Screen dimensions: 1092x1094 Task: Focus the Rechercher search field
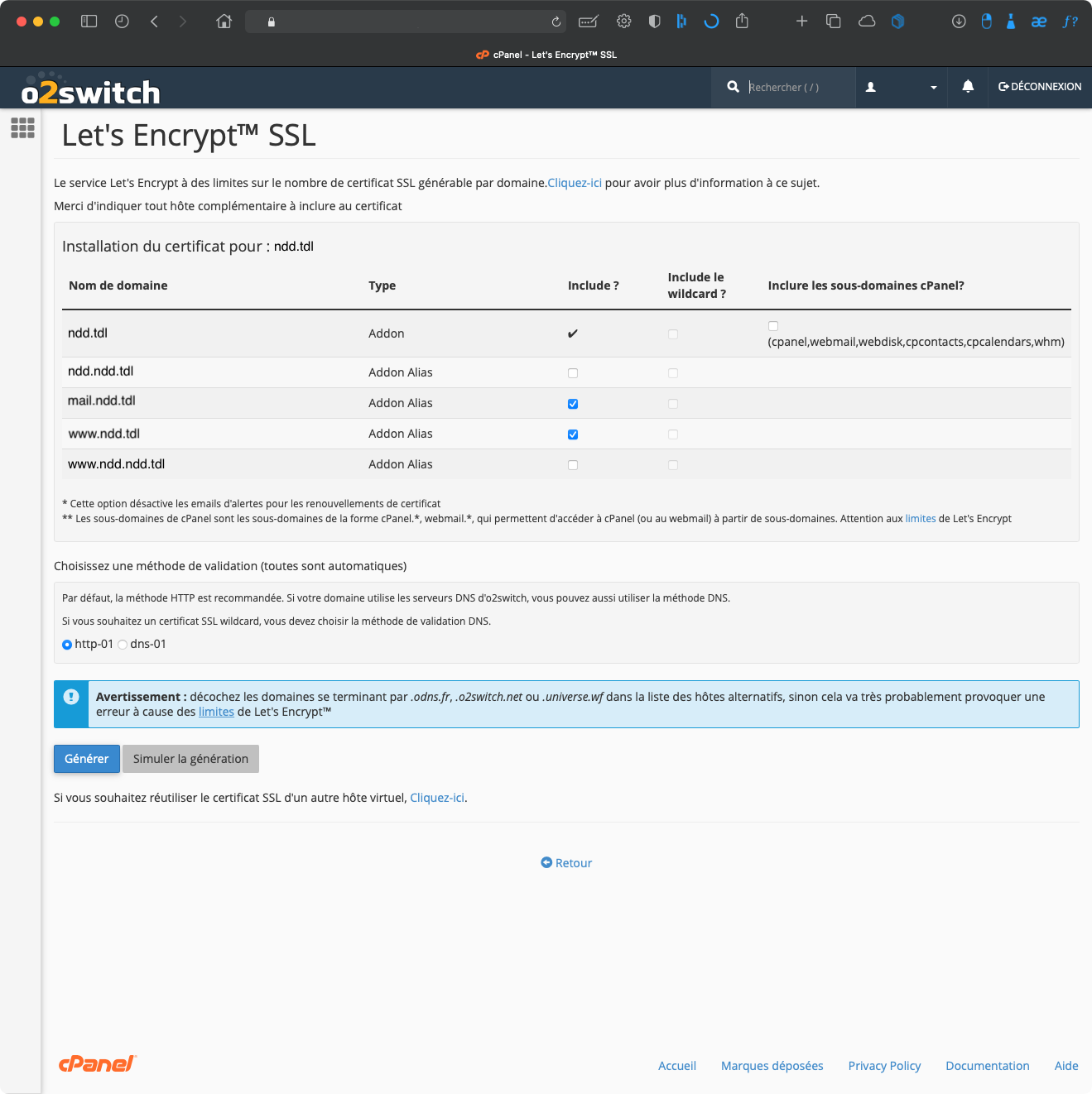(x=798, y=87)
